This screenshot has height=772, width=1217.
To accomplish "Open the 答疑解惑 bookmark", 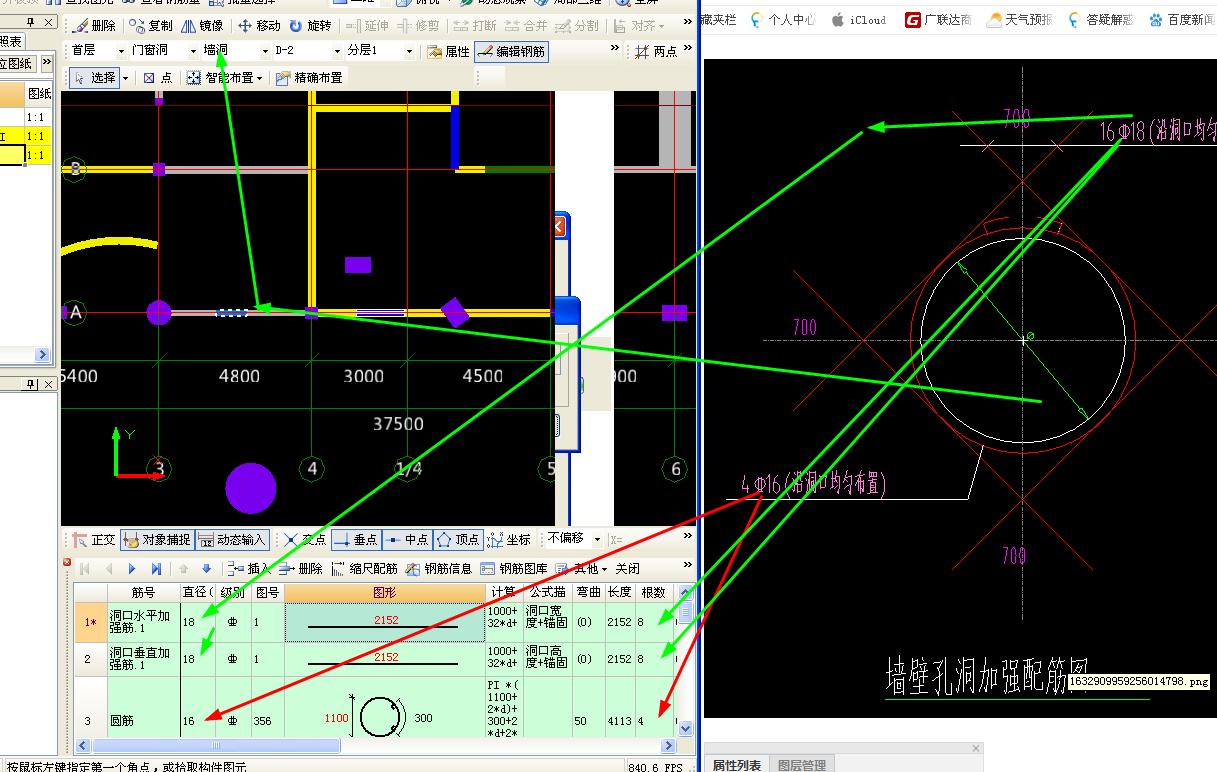I will (1101, 19).
